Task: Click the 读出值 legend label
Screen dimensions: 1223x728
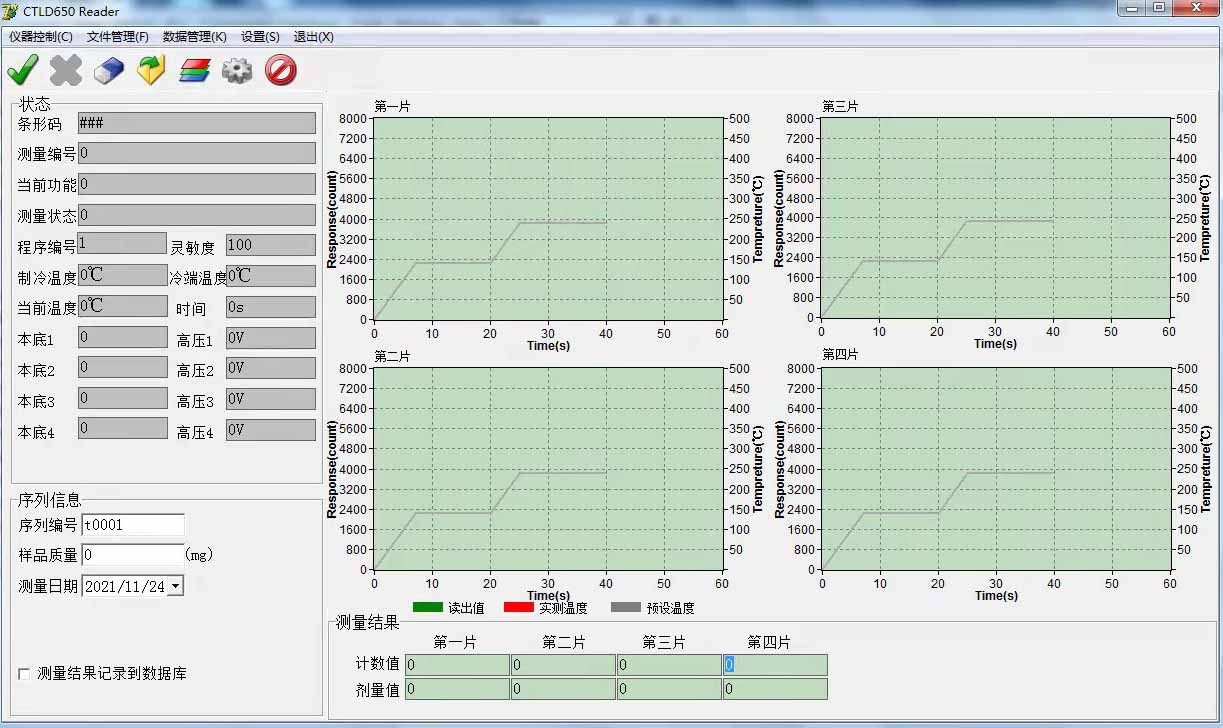Action: pos(466,607)
